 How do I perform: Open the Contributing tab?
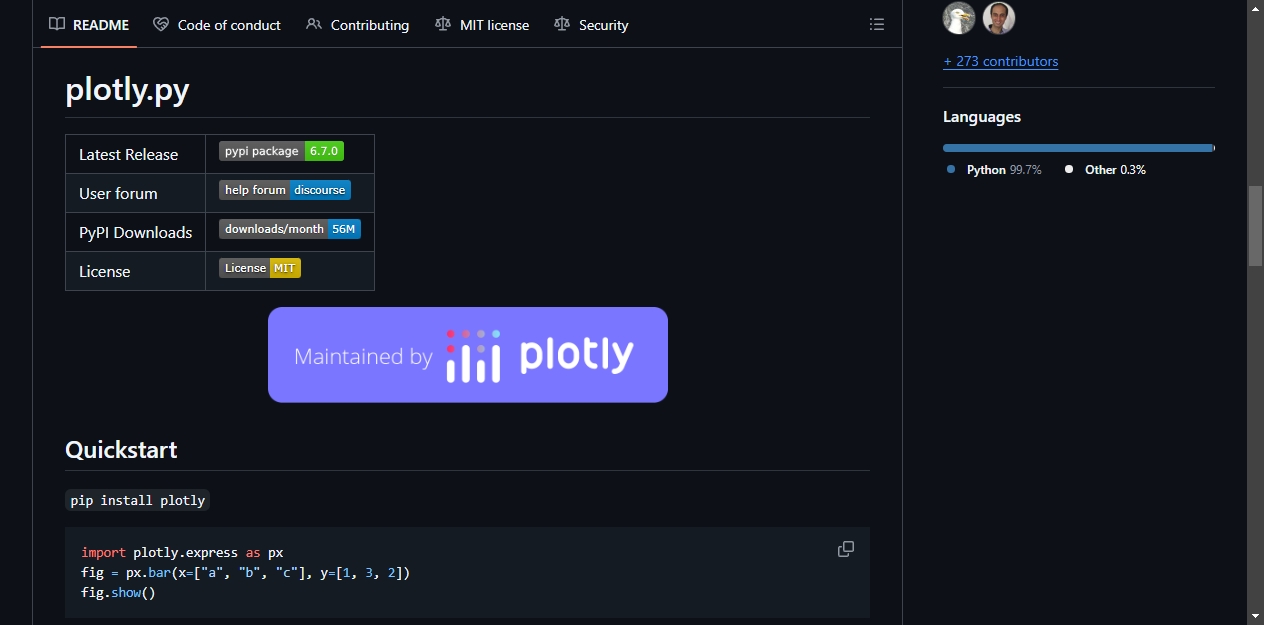(x=358, y=25)
